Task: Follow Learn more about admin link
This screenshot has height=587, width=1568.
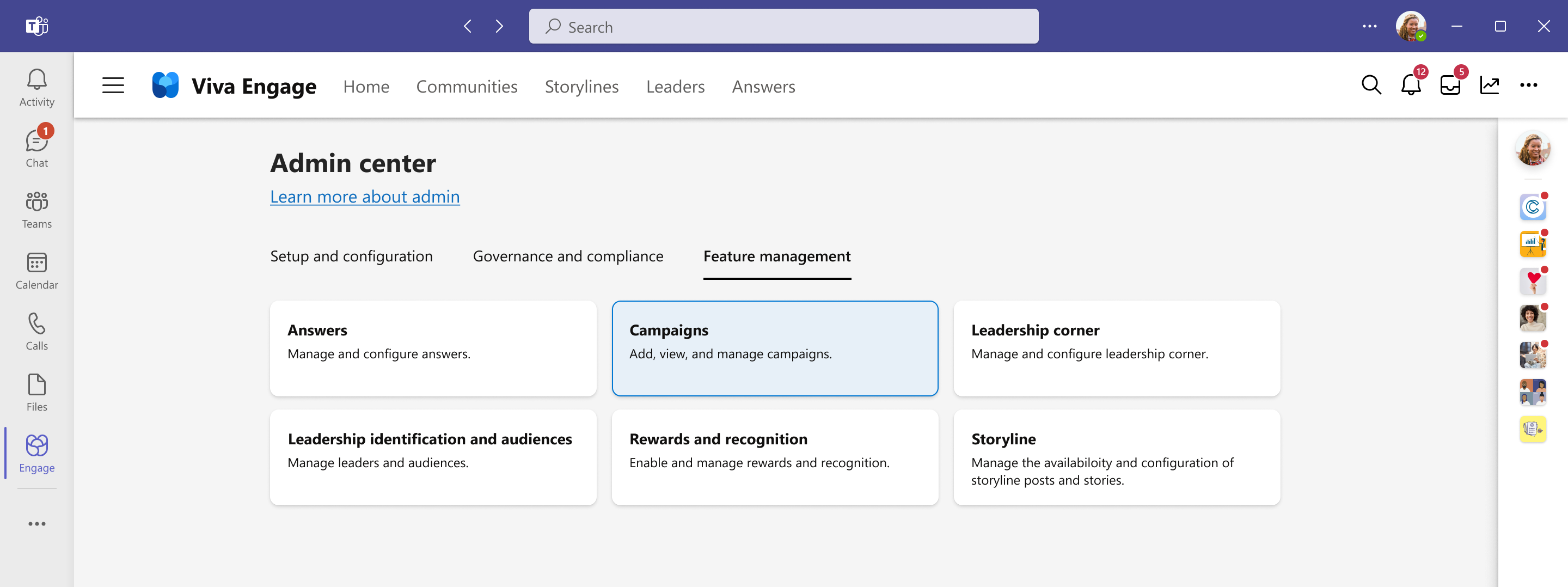Action: 365,196
